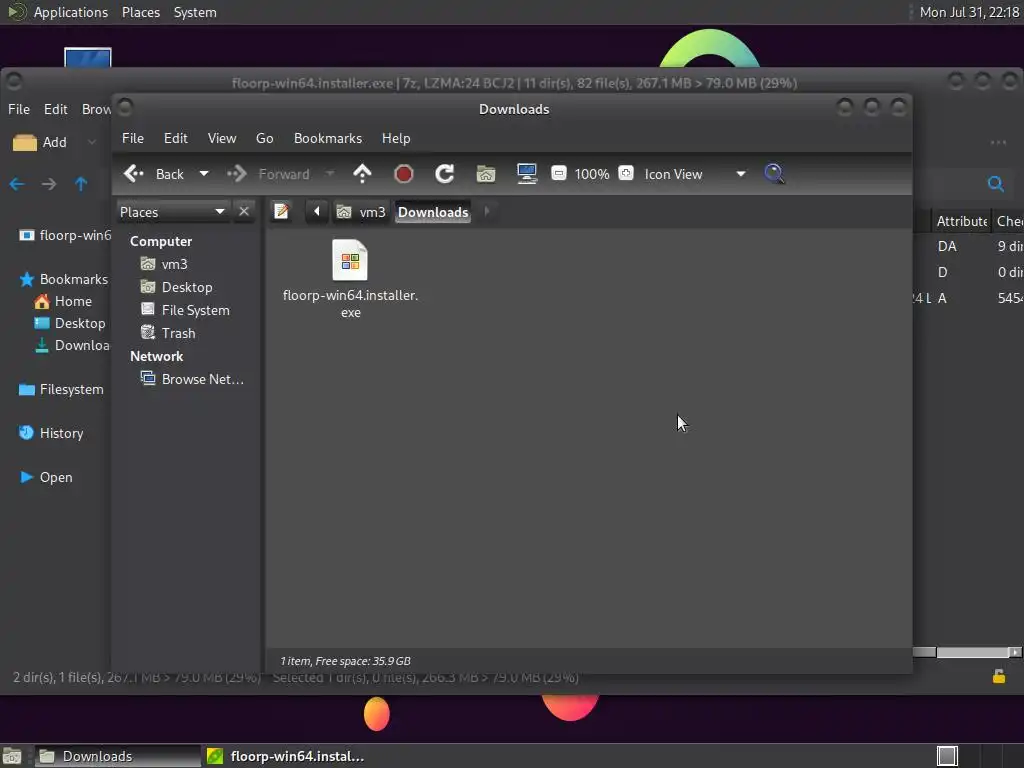Click History in the archiver sidebar
The width and height of the screenshot is (1024, 768).
(x=51, y=434)
